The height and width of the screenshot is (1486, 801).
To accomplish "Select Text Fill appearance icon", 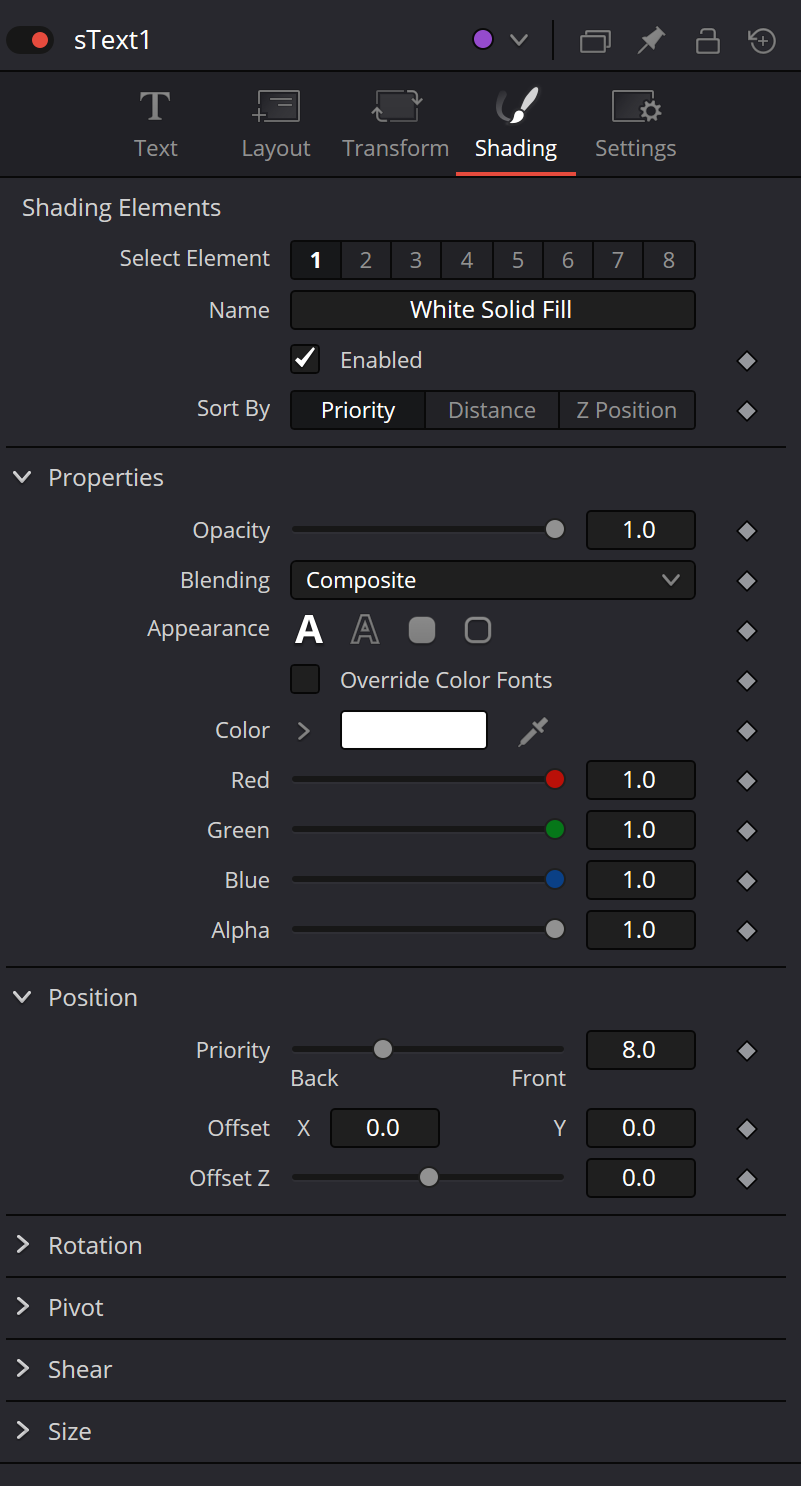I will click(309, 630).
